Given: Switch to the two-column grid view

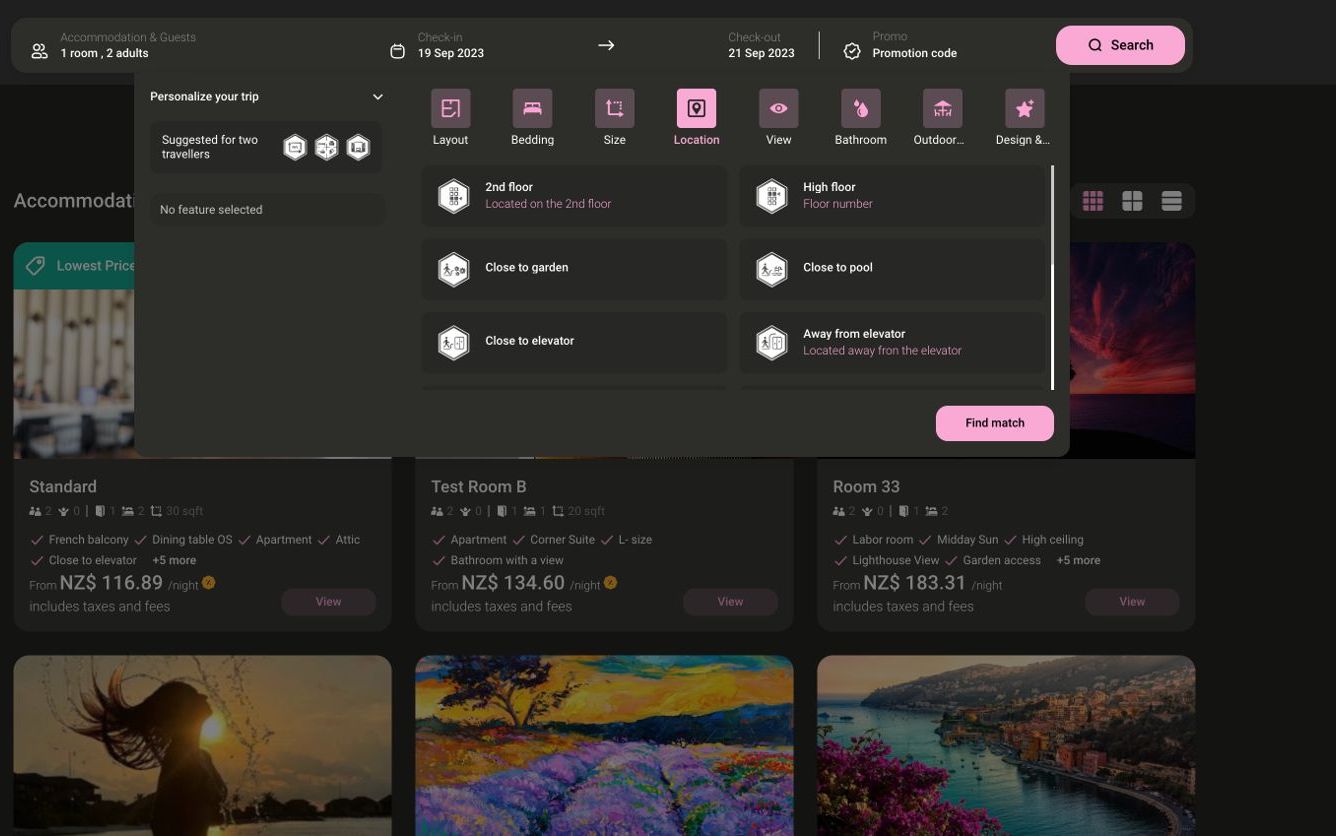Looking at the screenshot, I should (1132, 201).
